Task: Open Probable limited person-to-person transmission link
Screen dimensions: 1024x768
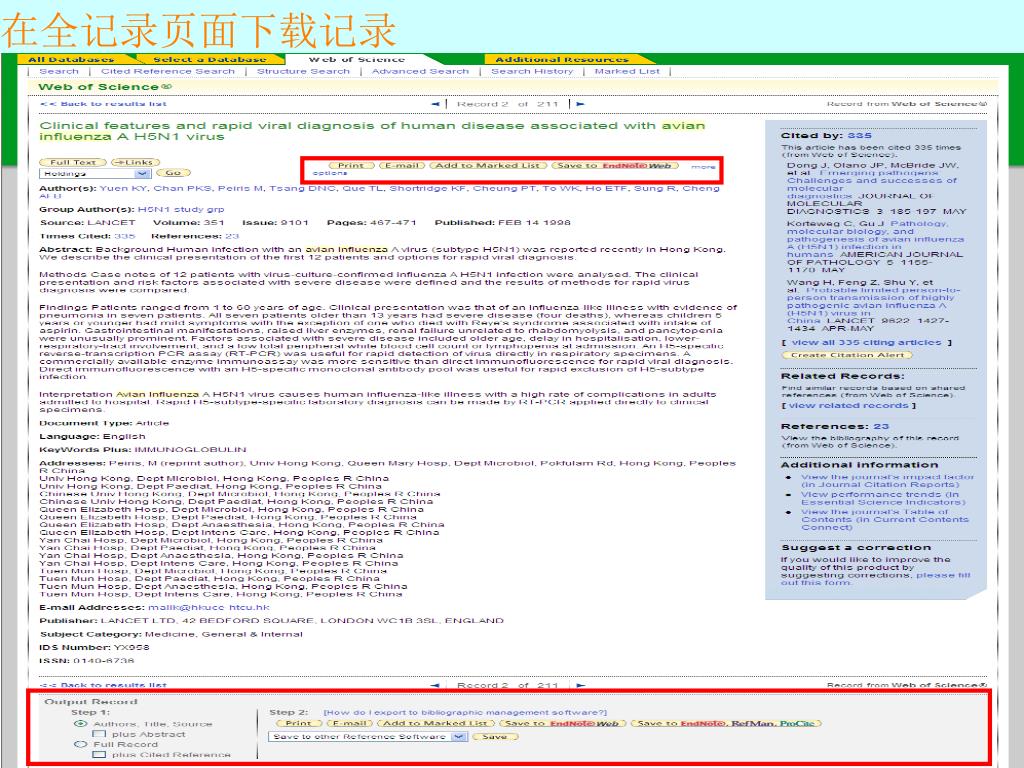Action: coord(873,305)
